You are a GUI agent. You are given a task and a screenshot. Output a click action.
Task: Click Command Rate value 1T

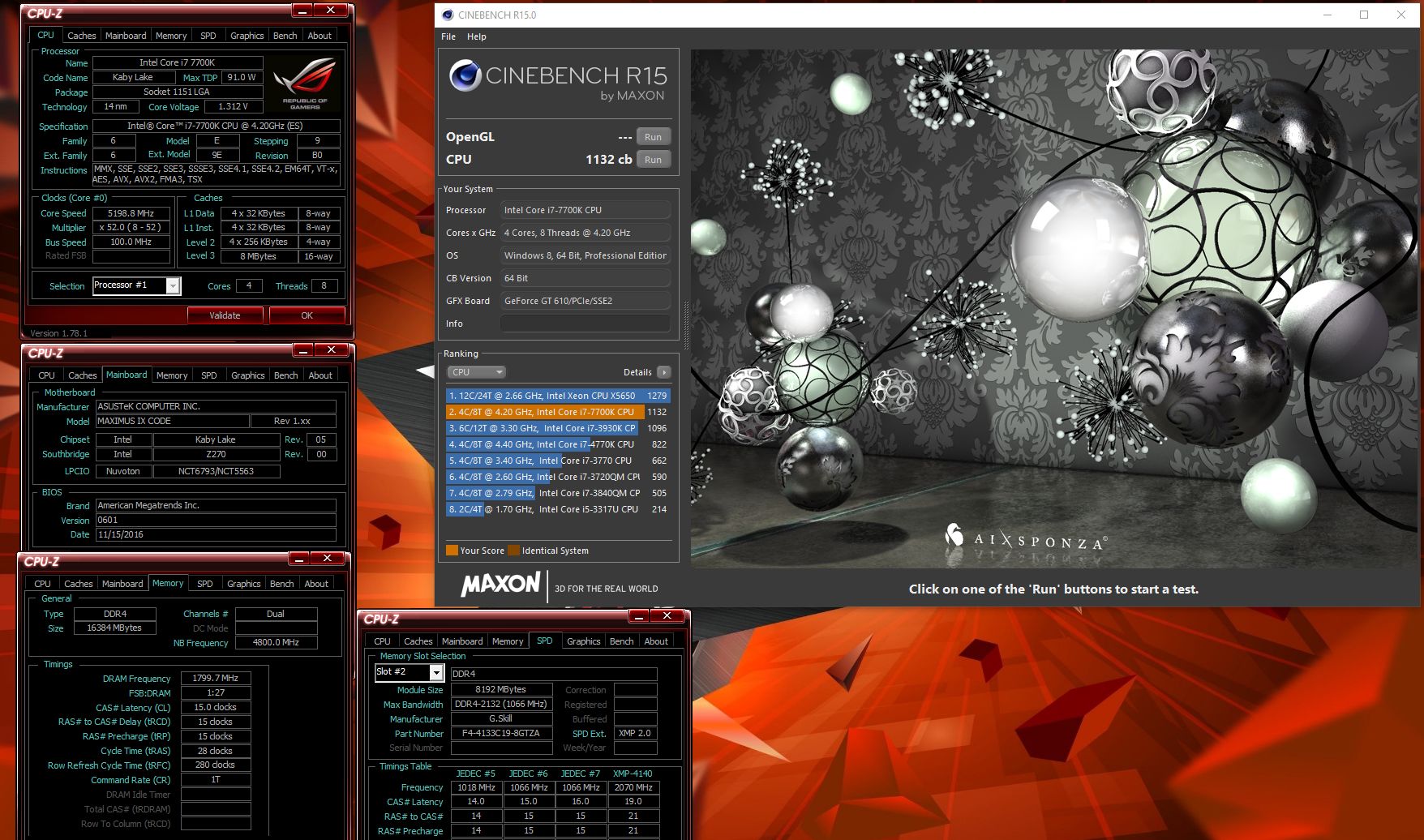coord(215,780)
